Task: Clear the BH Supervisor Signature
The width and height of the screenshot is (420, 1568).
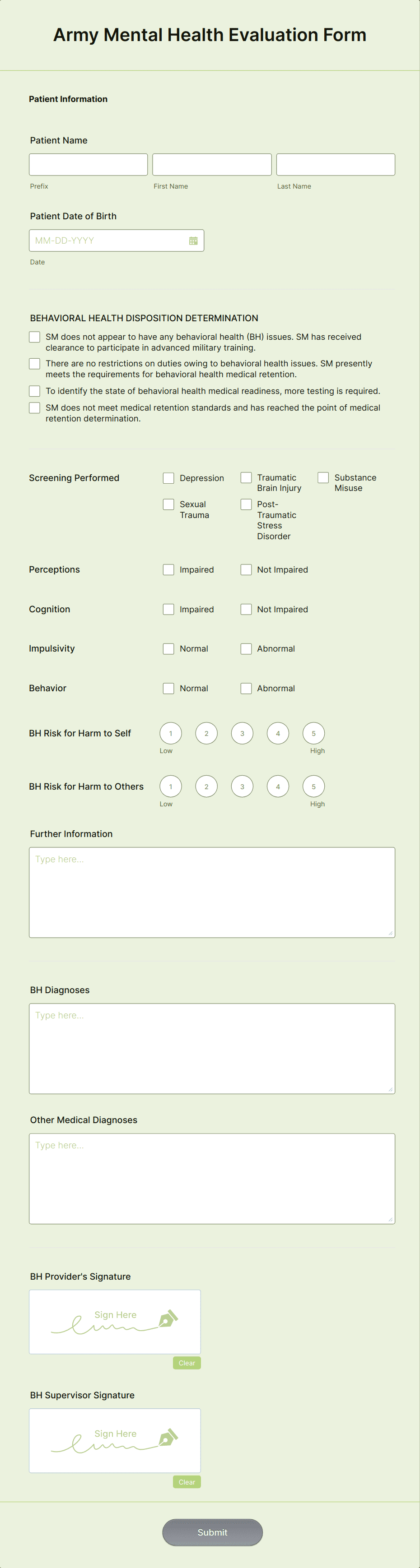Action: [187, 1481]
